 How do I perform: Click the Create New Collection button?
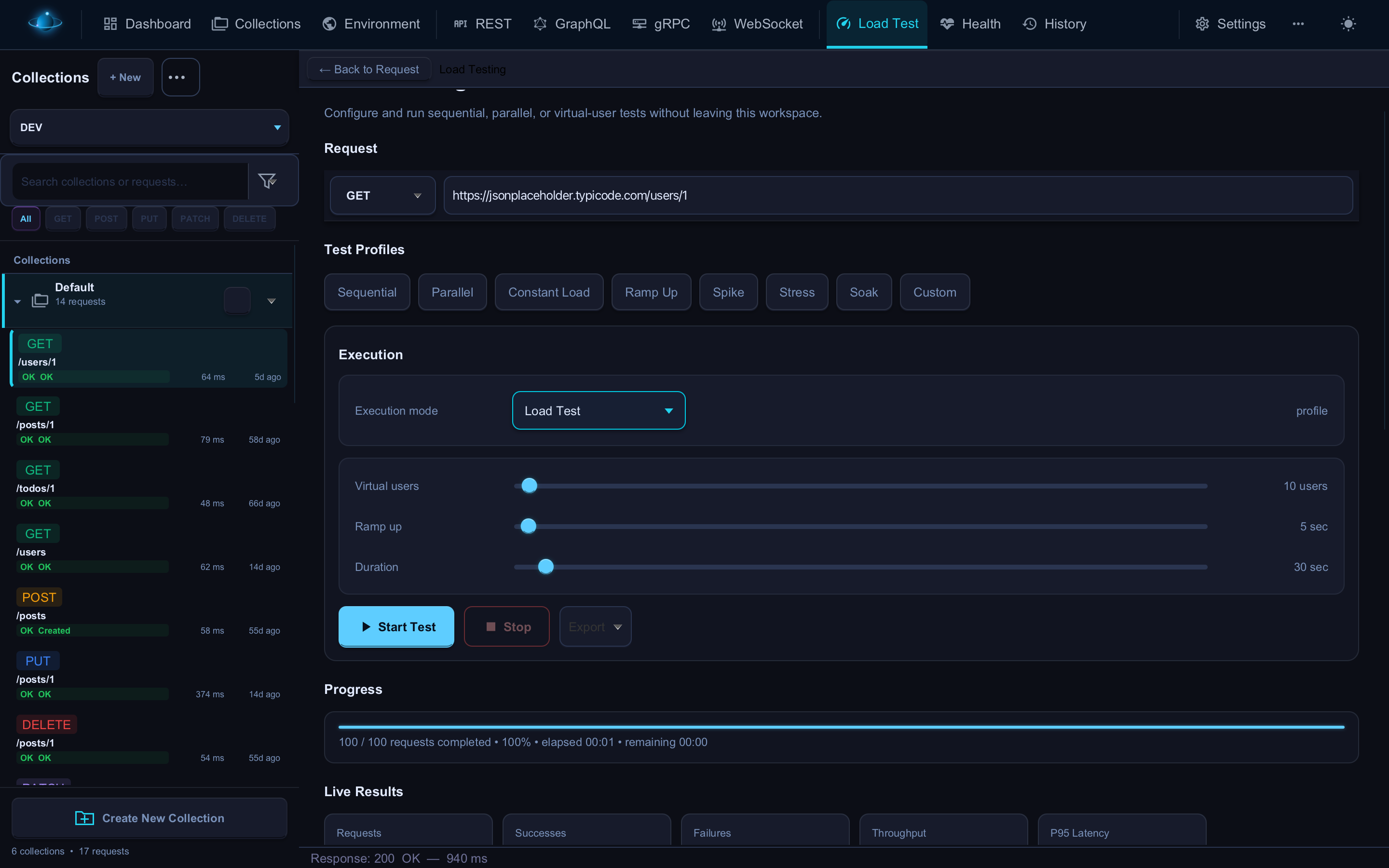[149, 817]
